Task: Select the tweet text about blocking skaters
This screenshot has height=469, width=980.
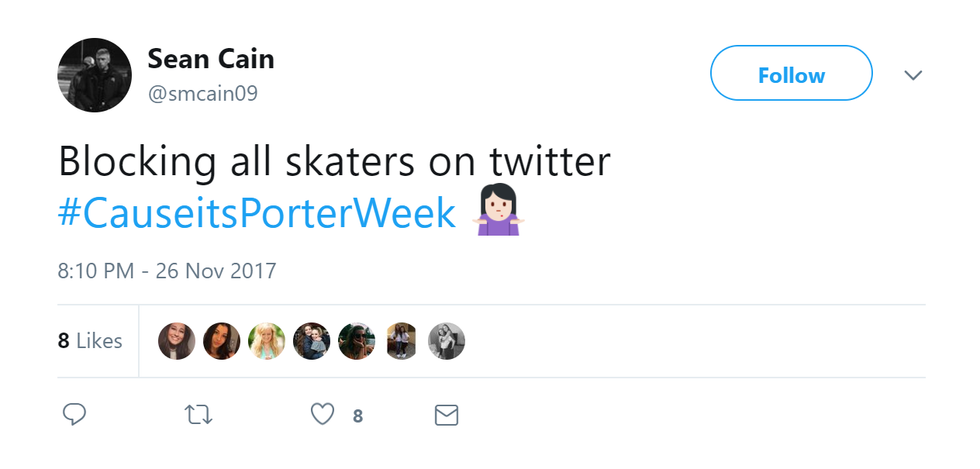Action: (x=333, y=162)
